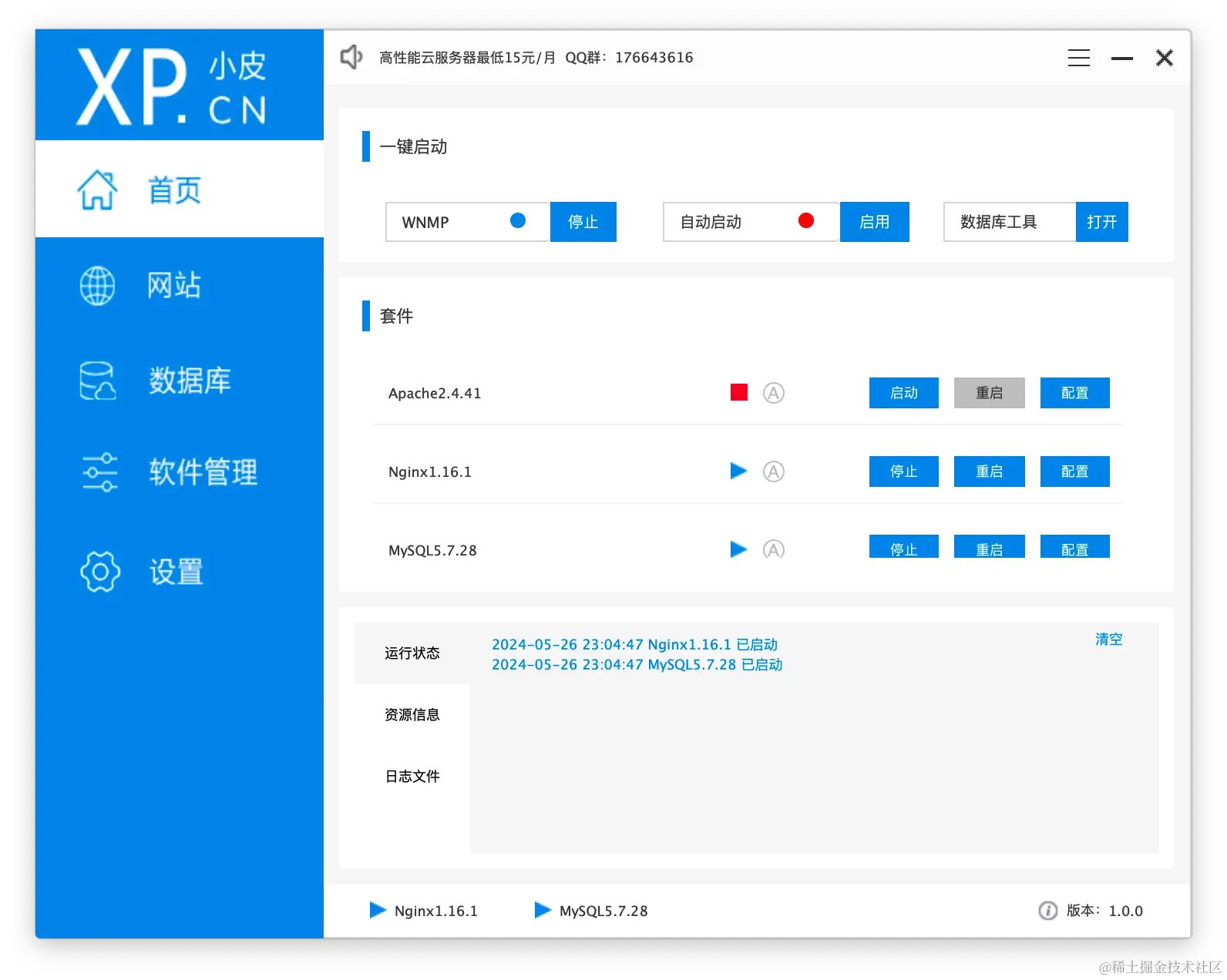Click the 数据库工具 field
1227x980 pixels.
pos(1010,222)
